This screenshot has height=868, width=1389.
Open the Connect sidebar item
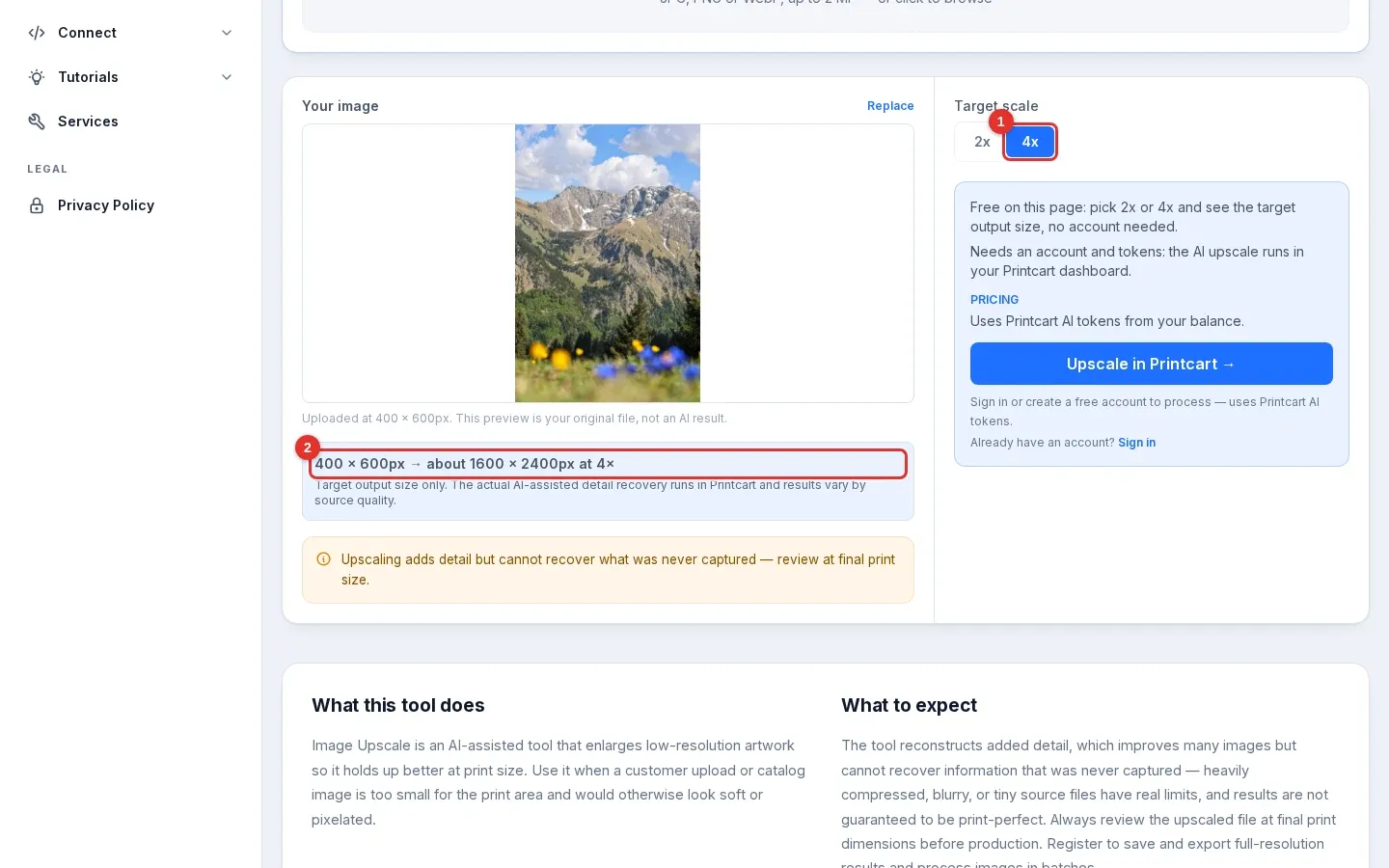(x=130, y=33)
